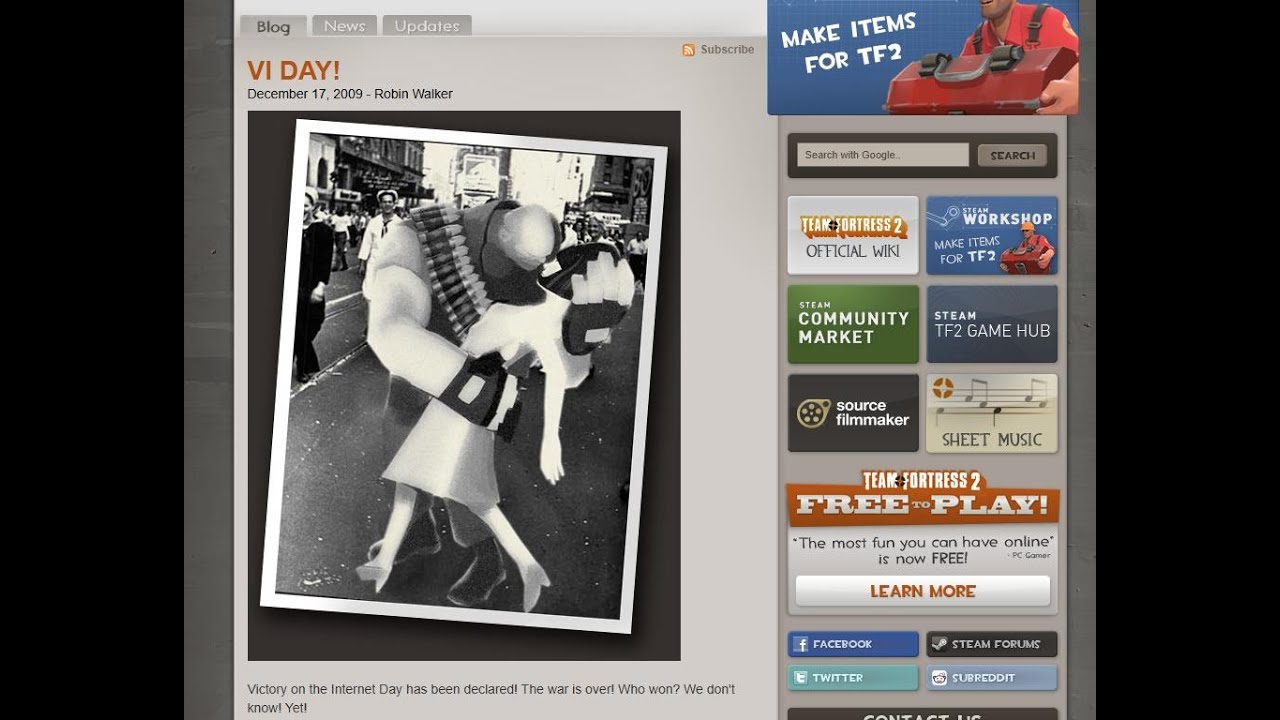Image resolution: width=1280 pixels, height=720 pixels.
Task: Open the News tab
Action: [344, 26]
